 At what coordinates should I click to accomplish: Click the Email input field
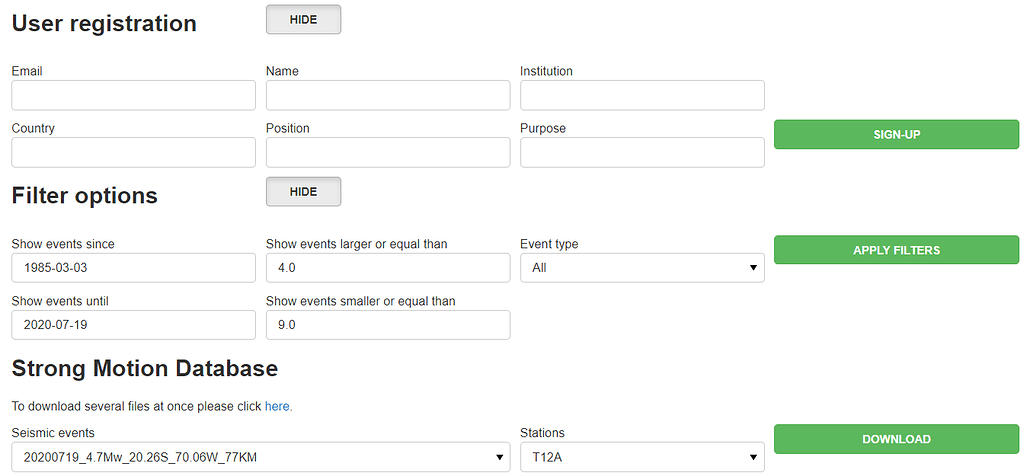coord(133,95)
